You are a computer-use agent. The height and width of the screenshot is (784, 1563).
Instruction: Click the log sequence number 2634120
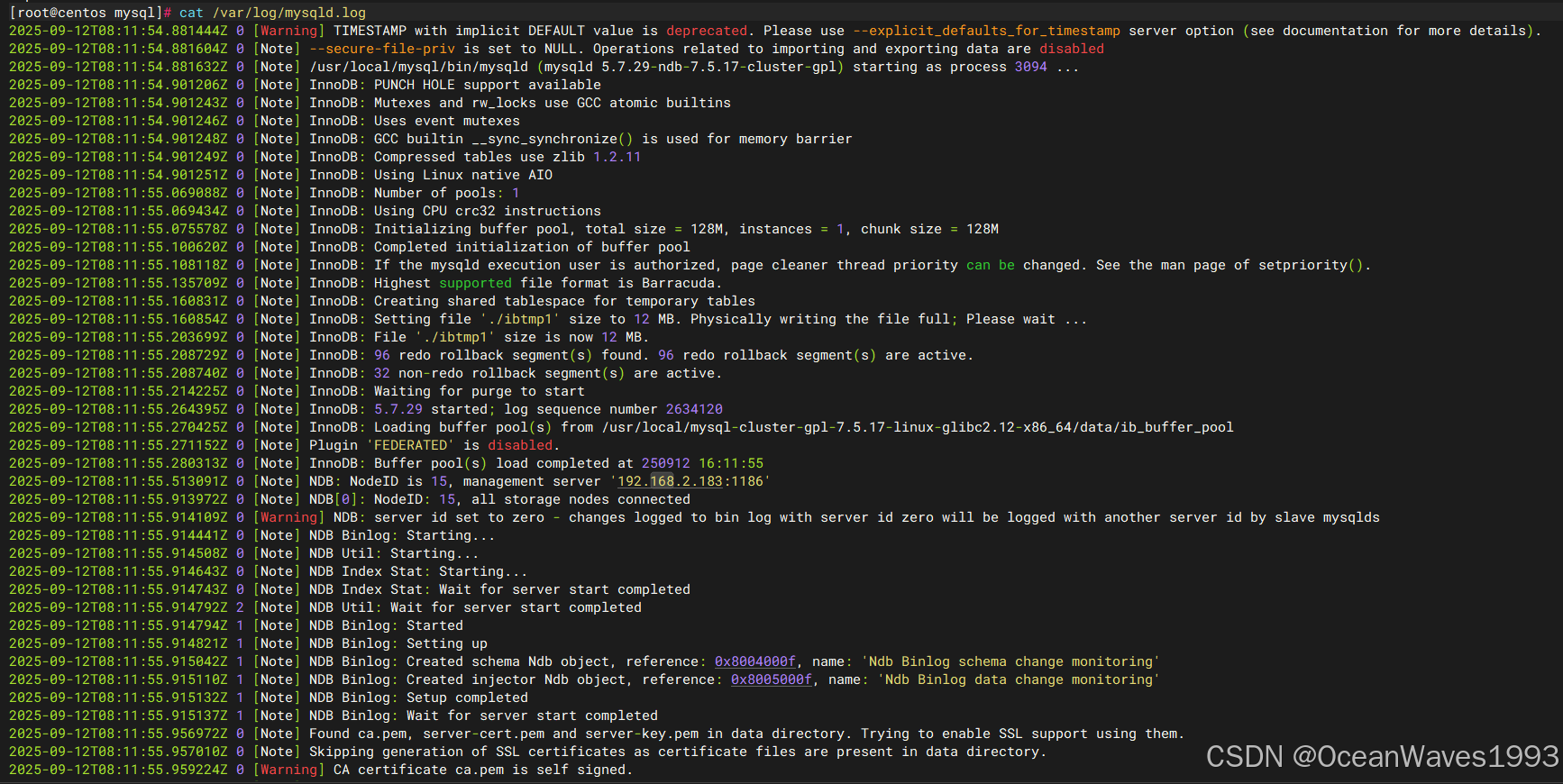coord(694,409)
